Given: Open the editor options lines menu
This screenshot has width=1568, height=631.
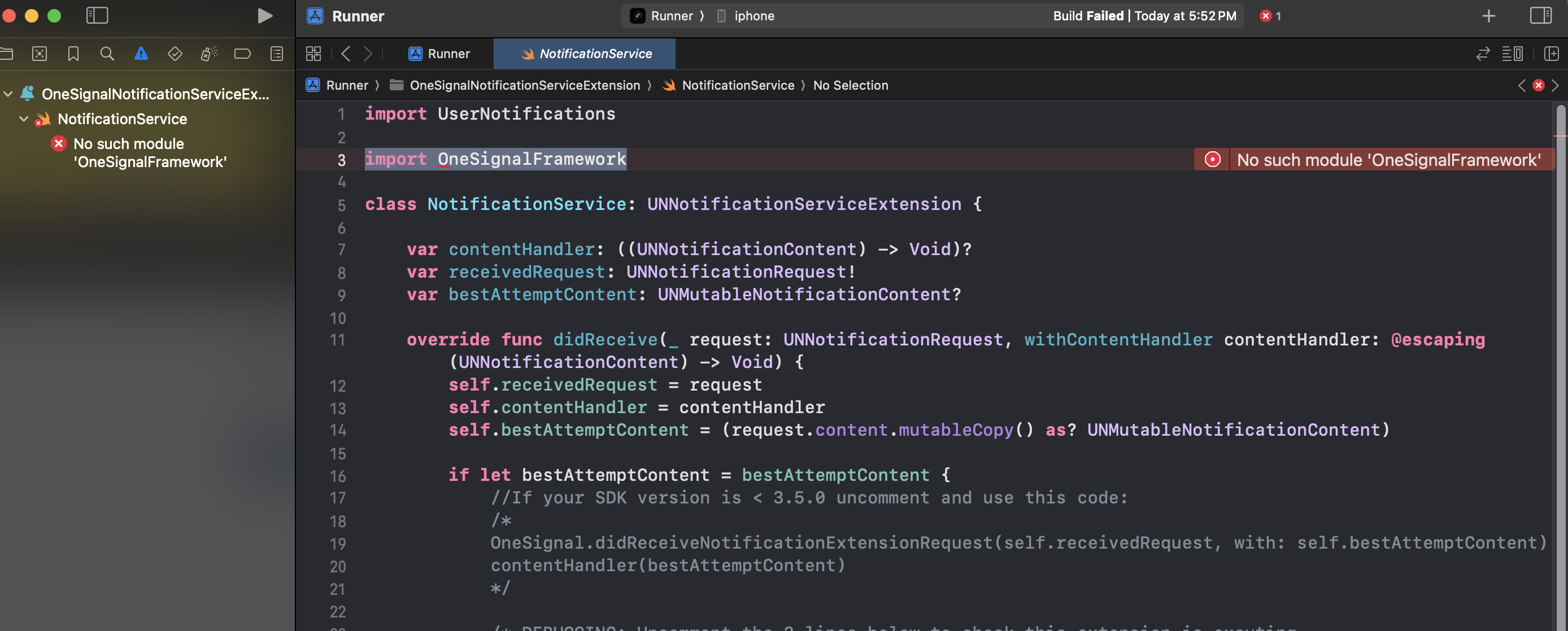Looking at the screenshot, I should tap(1512, 54).
